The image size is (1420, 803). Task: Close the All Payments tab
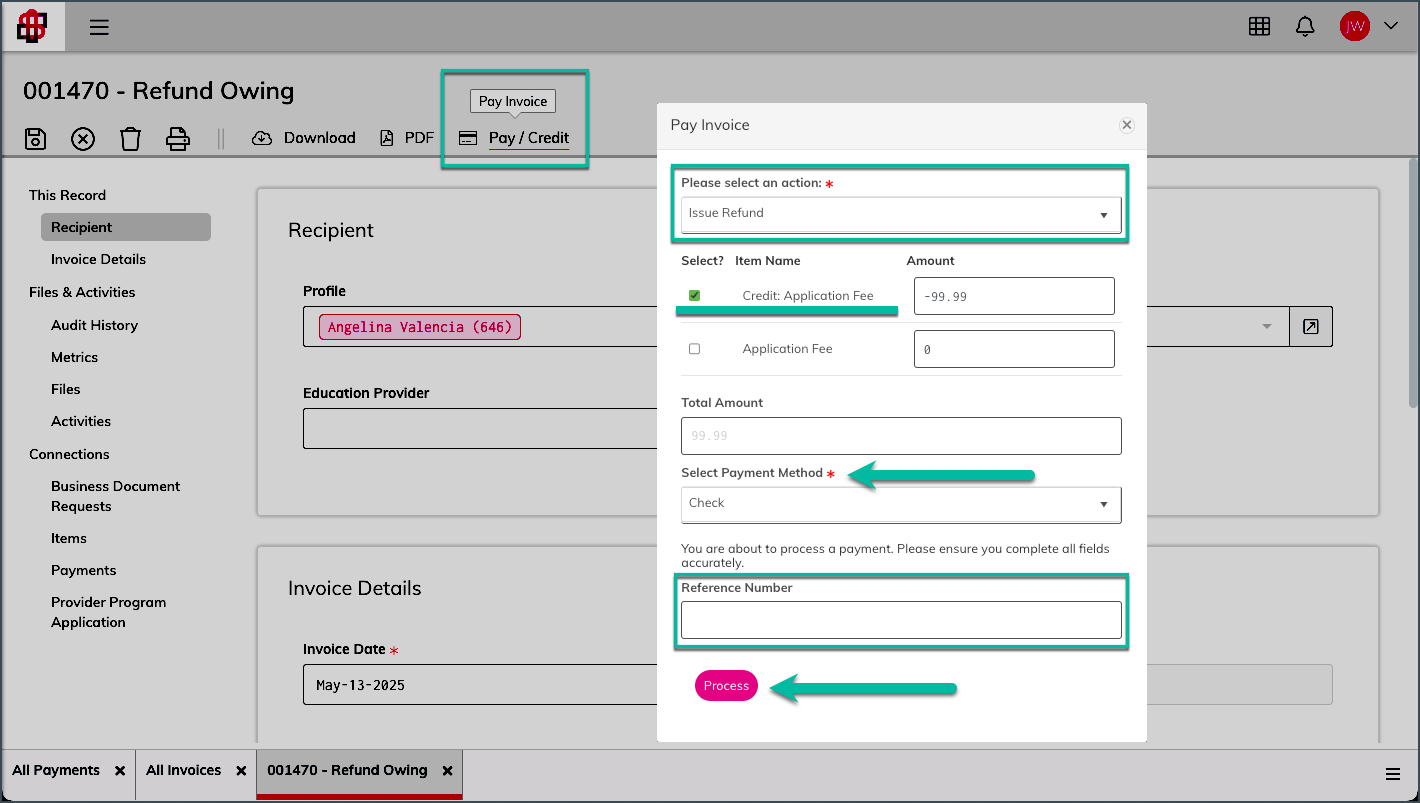[x=120, y=771]
